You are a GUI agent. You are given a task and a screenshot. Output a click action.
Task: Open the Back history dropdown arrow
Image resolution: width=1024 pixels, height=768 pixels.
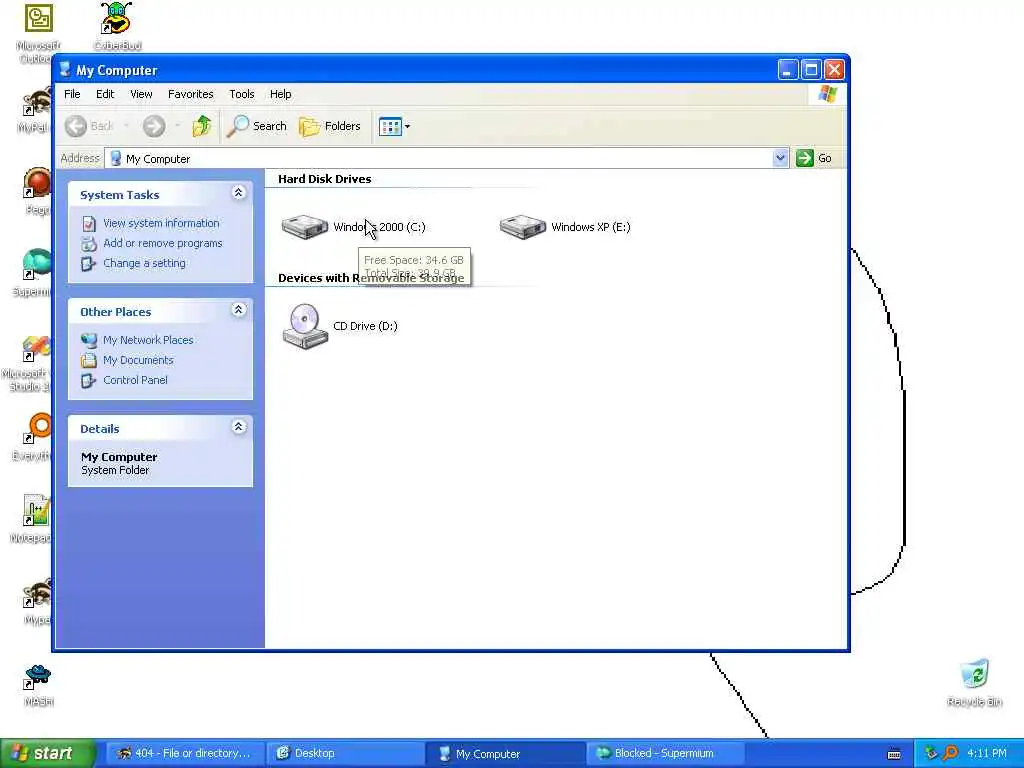click(126, 126)
